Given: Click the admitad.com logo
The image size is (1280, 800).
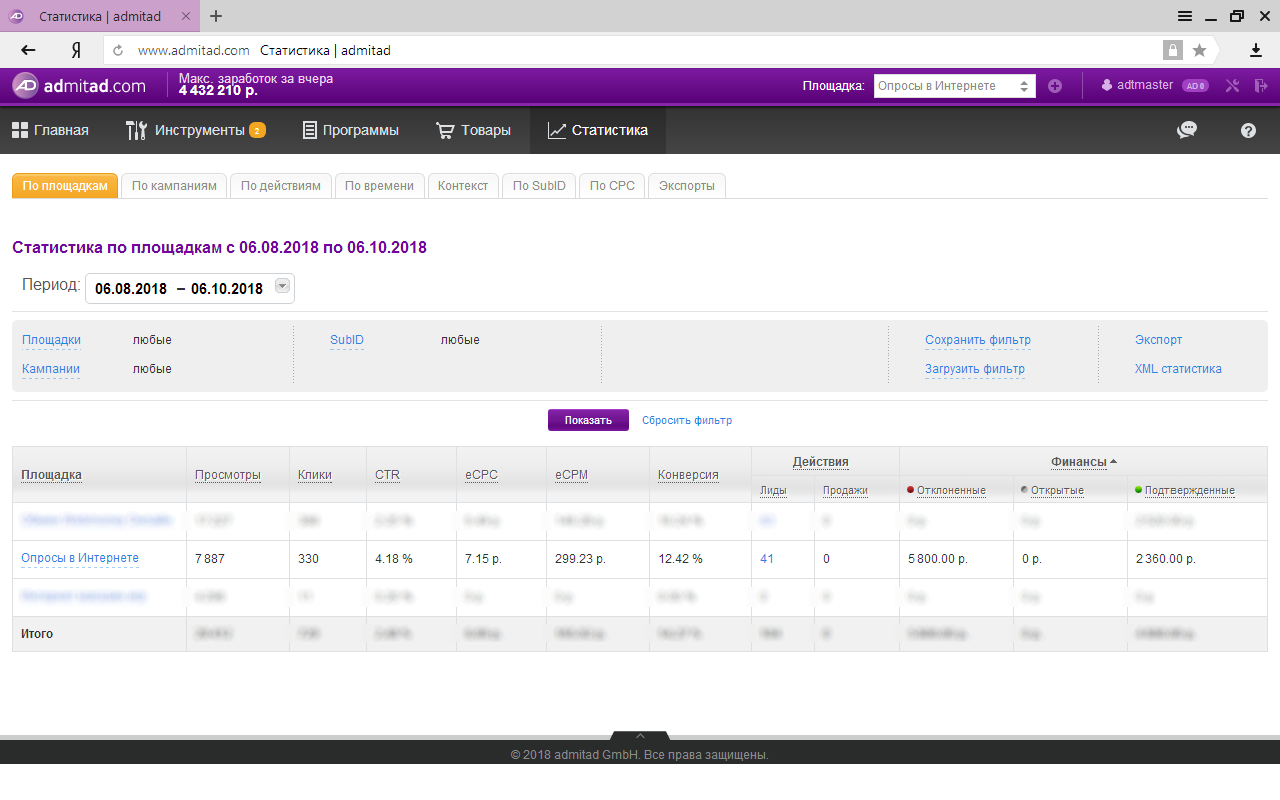Looking at the screenshot, I should tap(79, 86).
